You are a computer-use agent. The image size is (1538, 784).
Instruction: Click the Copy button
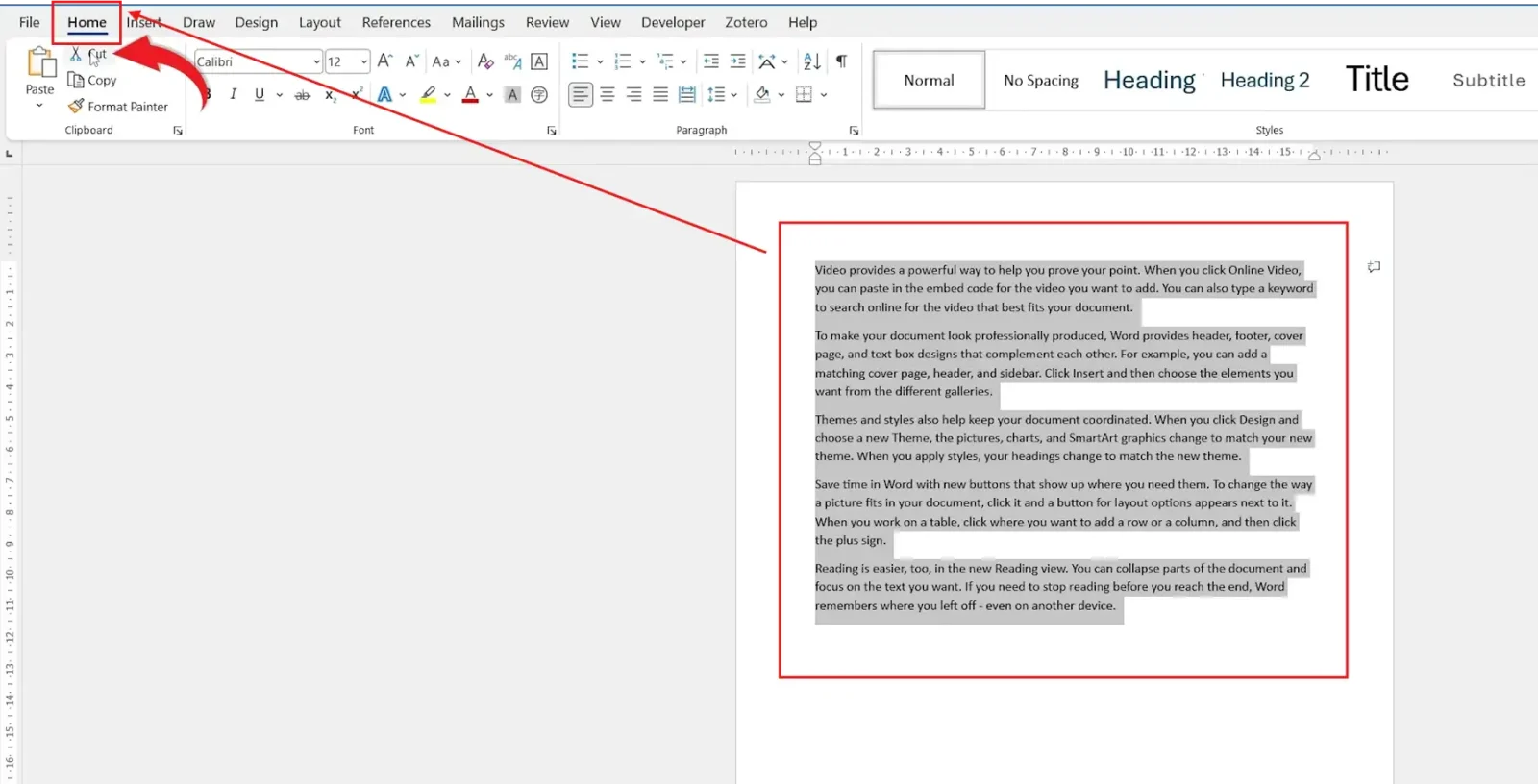[92, 81]
